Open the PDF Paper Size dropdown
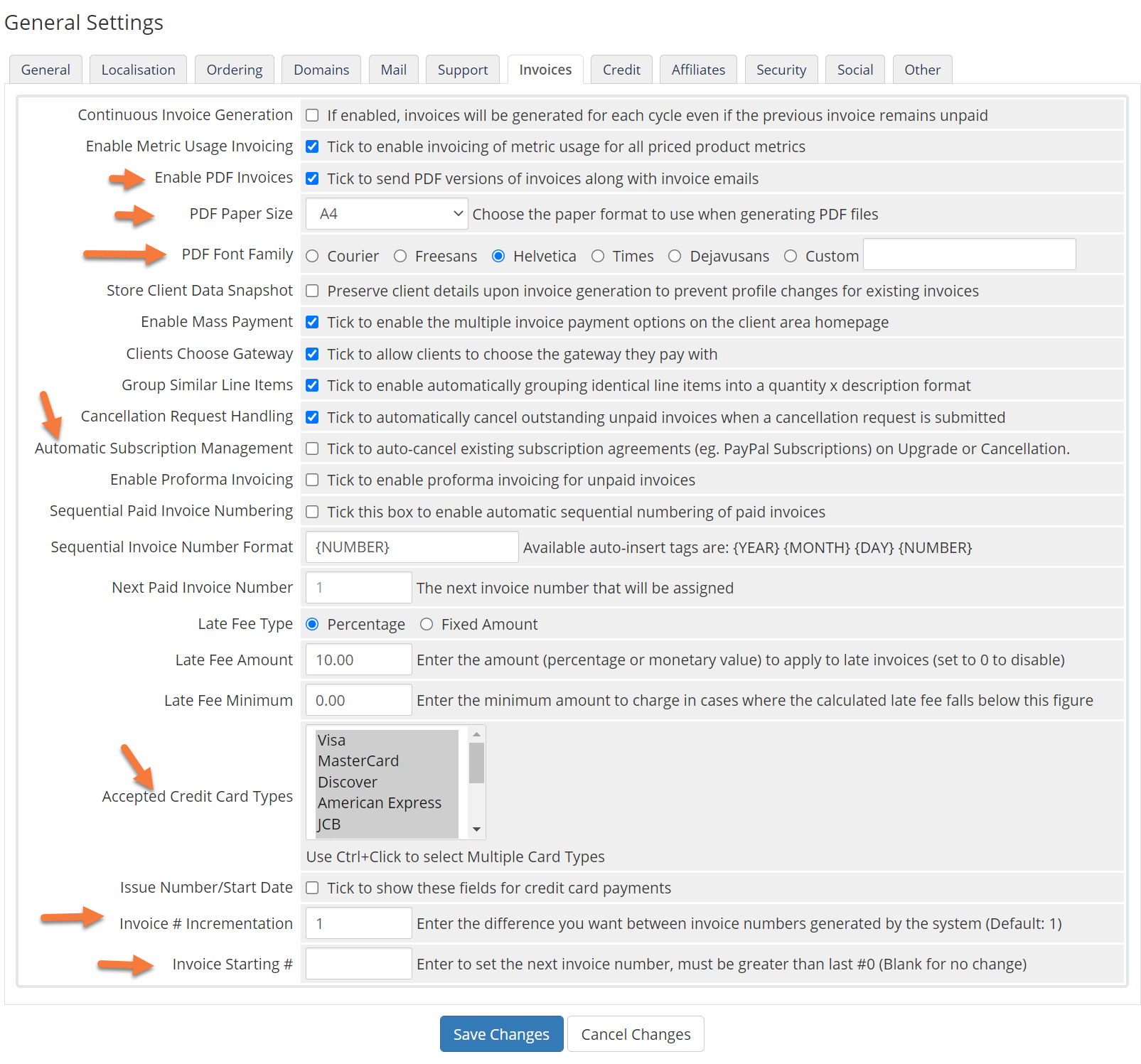 pos(386,214)
